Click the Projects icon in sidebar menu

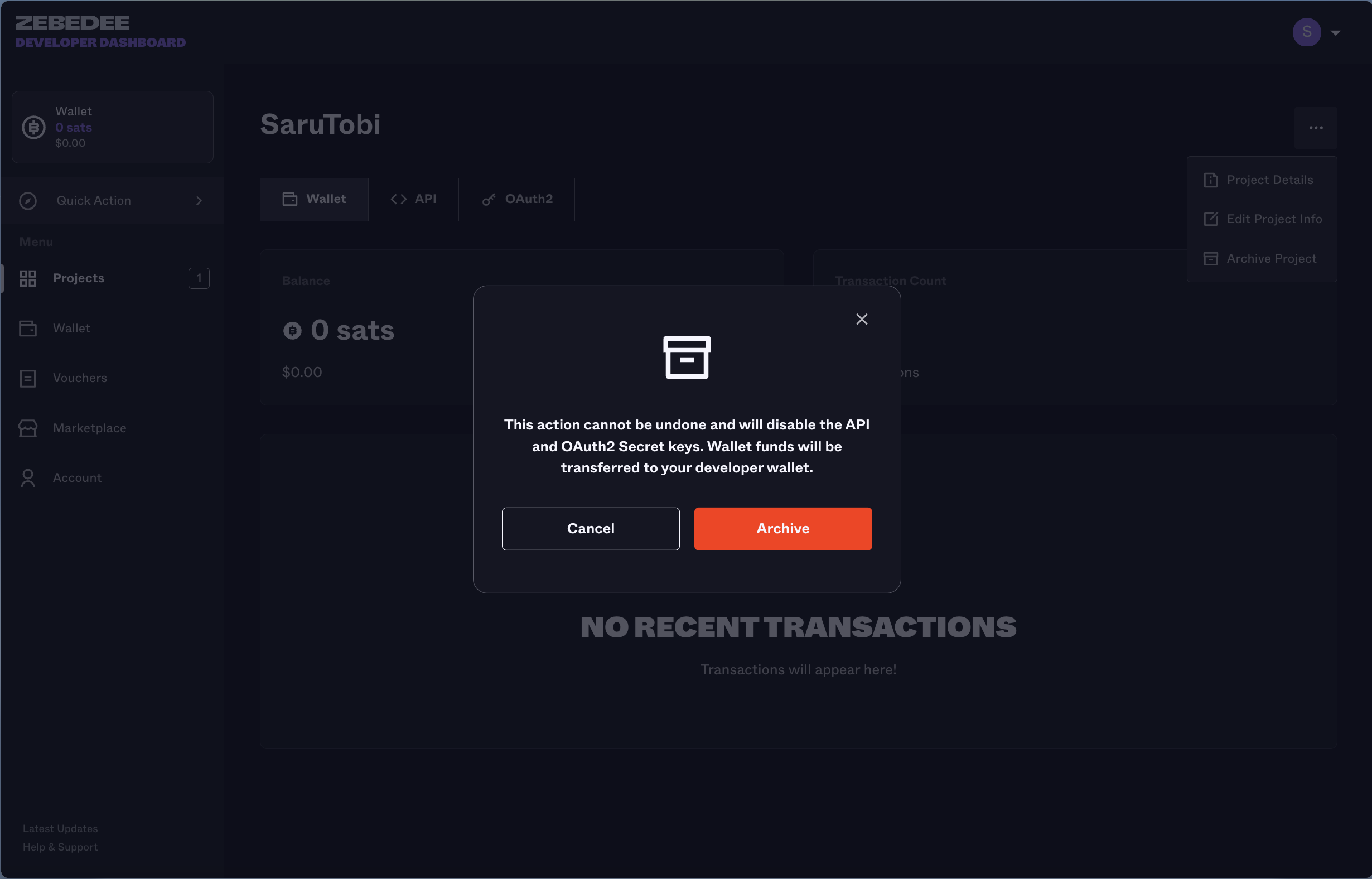28,278
